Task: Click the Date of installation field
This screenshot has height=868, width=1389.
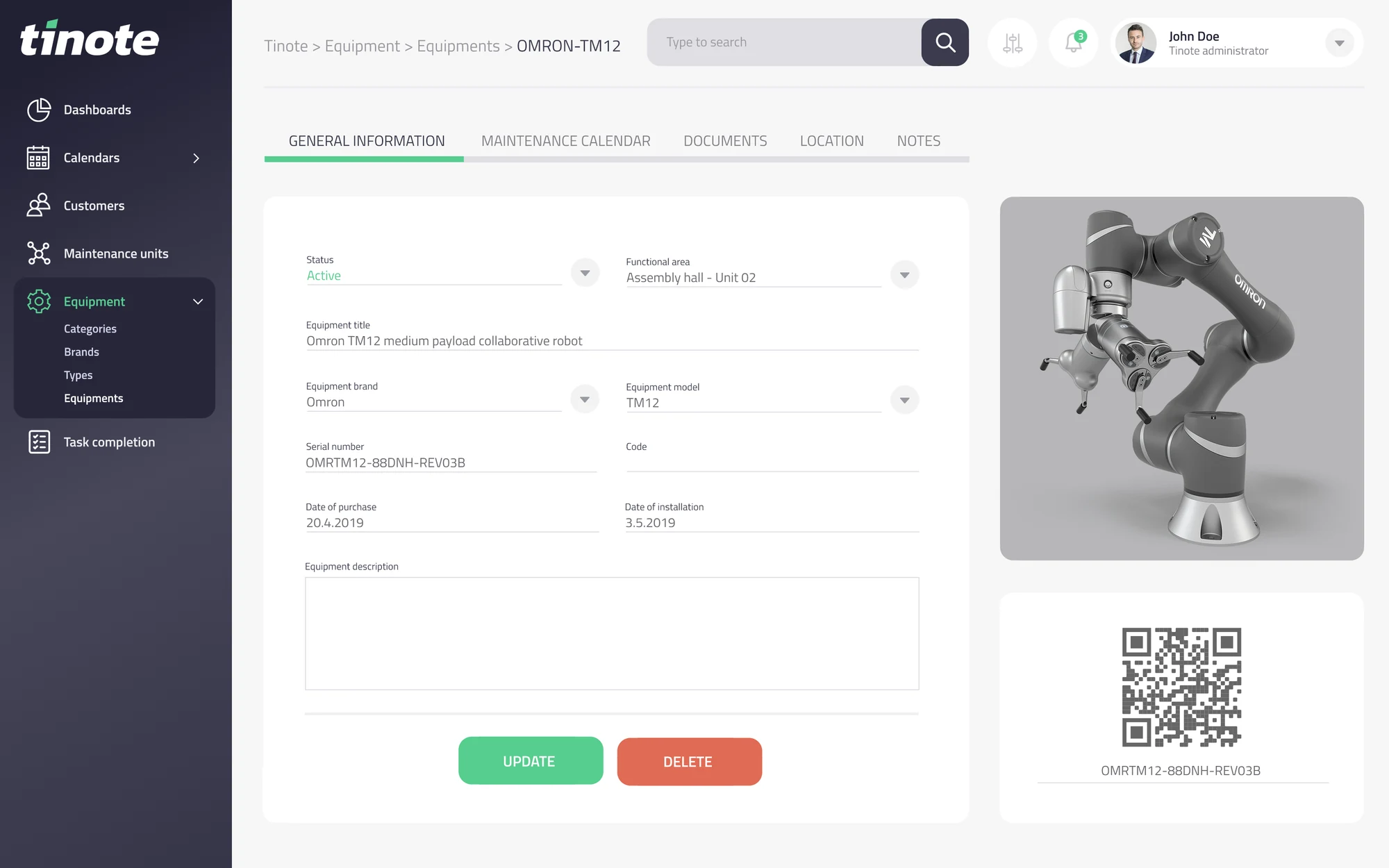Action: (x=772, y=523)
